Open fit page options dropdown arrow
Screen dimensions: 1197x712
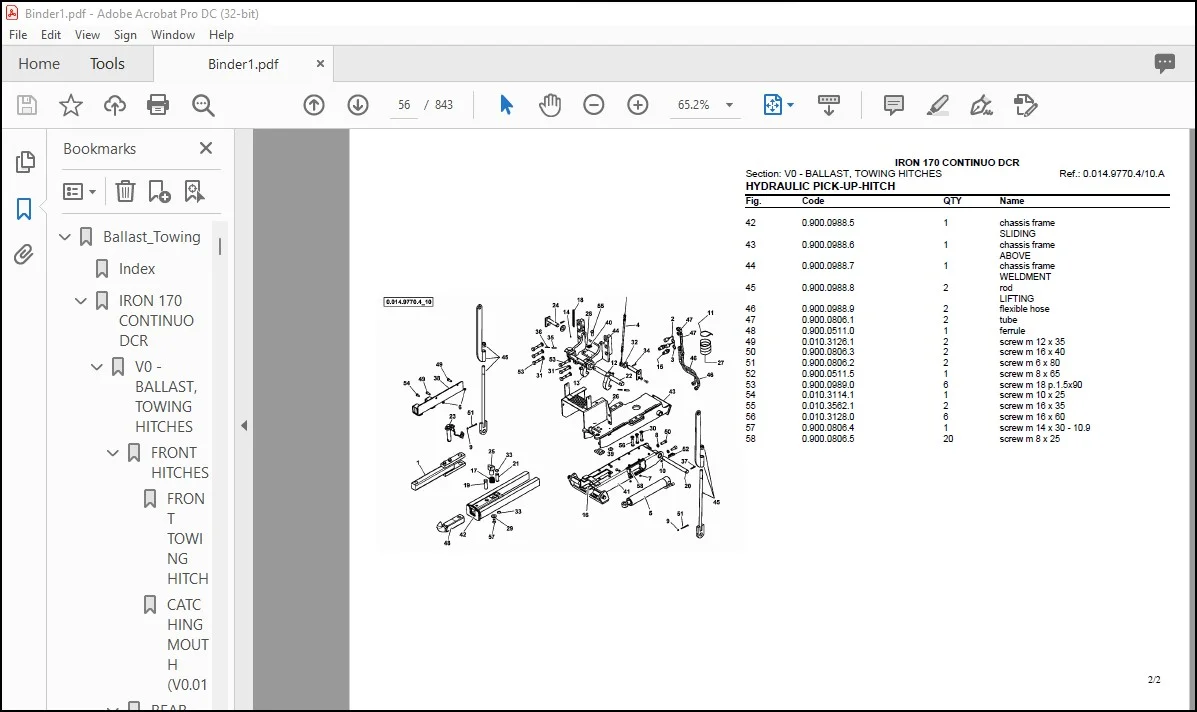point(790,105)
